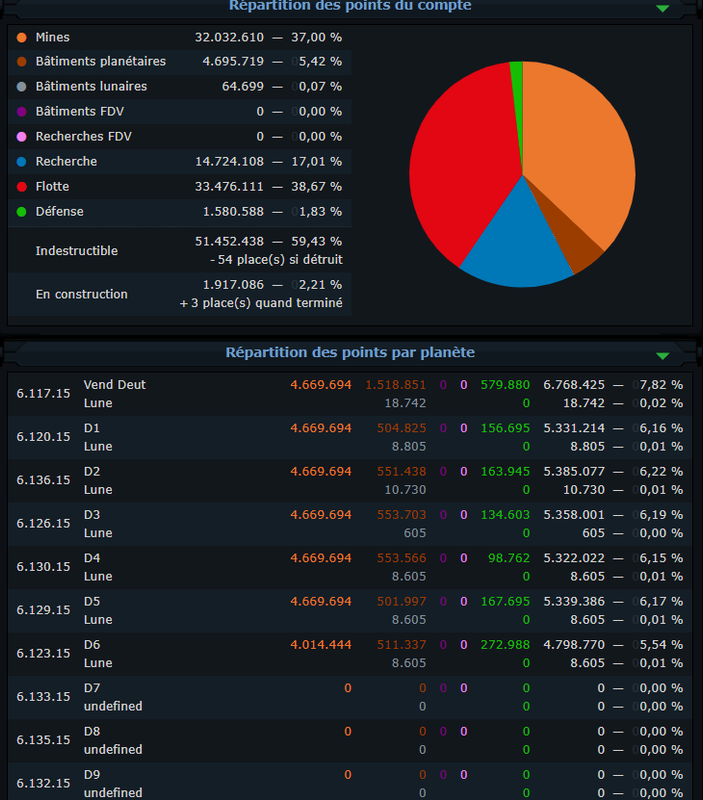Click coordinates 6.120.15
This screenshot has width=703, height=800.
[43, 437]
